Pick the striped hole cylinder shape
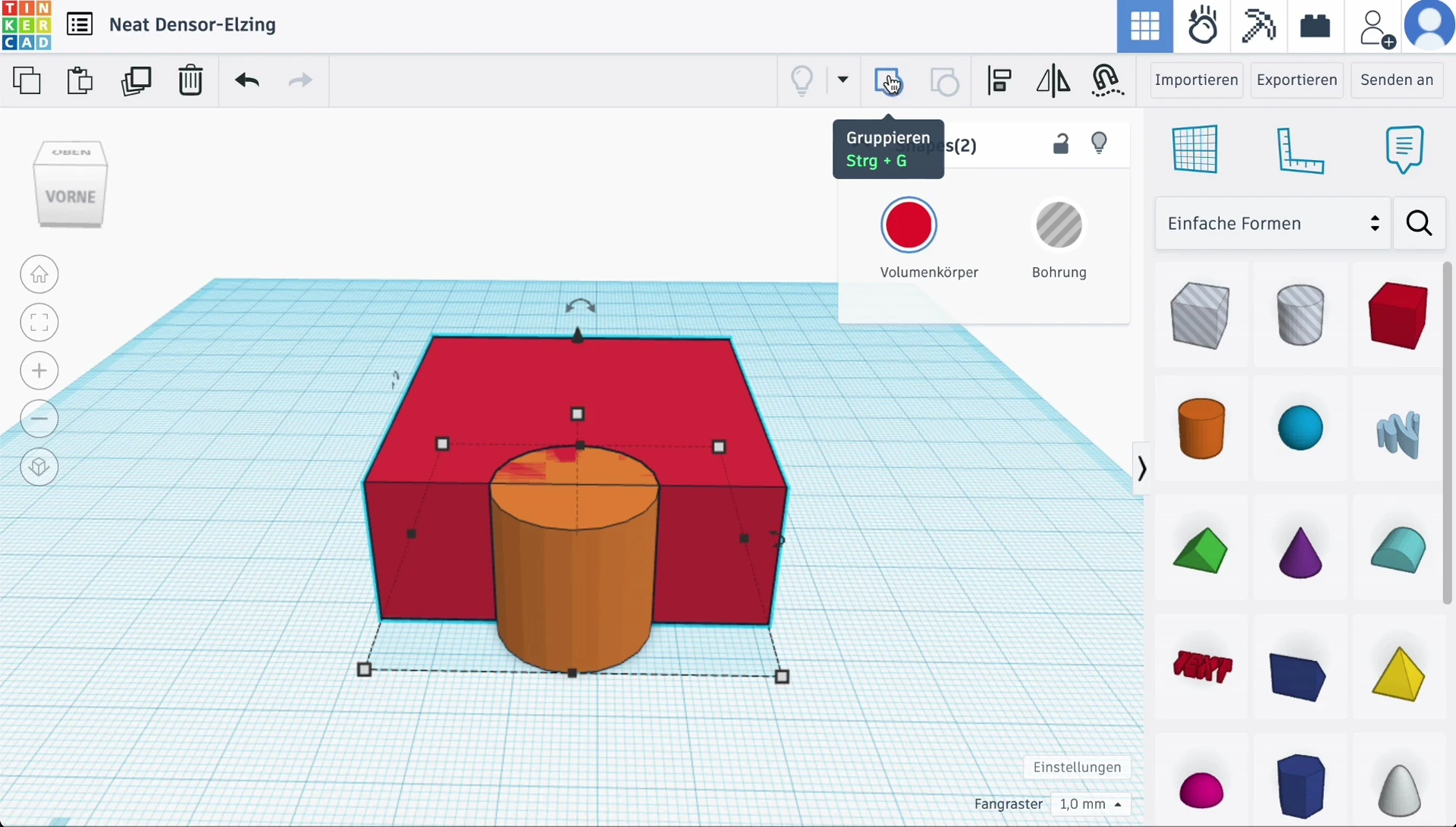Image resolution: width=1456 pixels, height=827 pixels. pos(1300,315)
